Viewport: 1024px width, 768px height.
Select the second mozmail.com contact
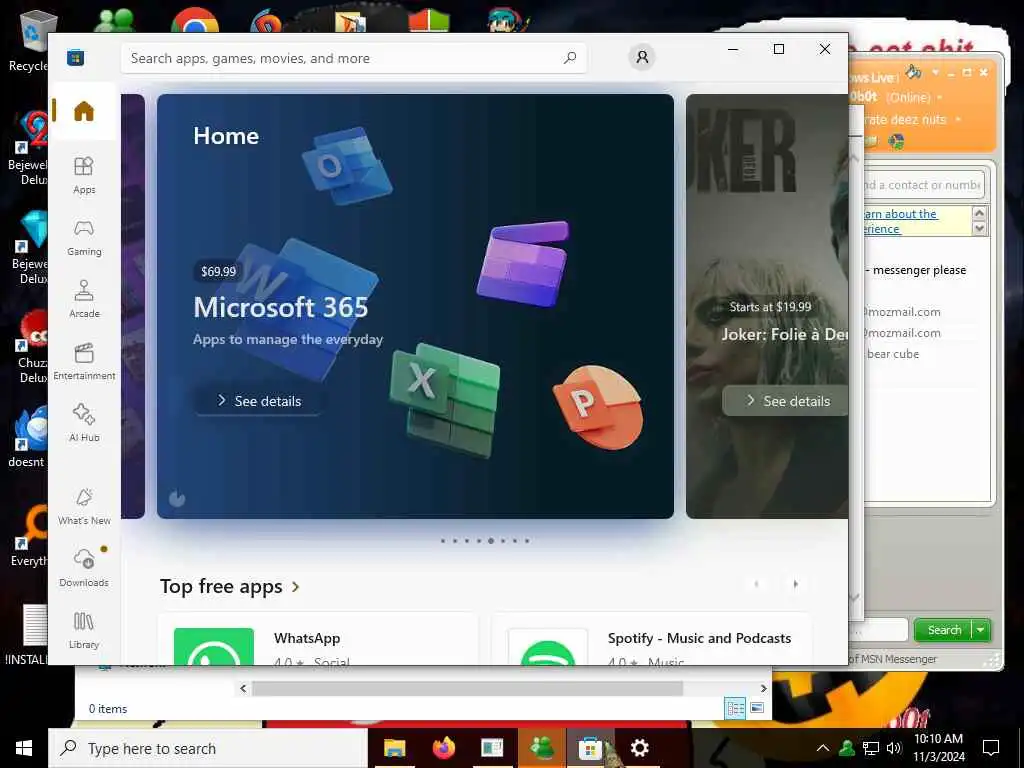click(x=903, y=333)
